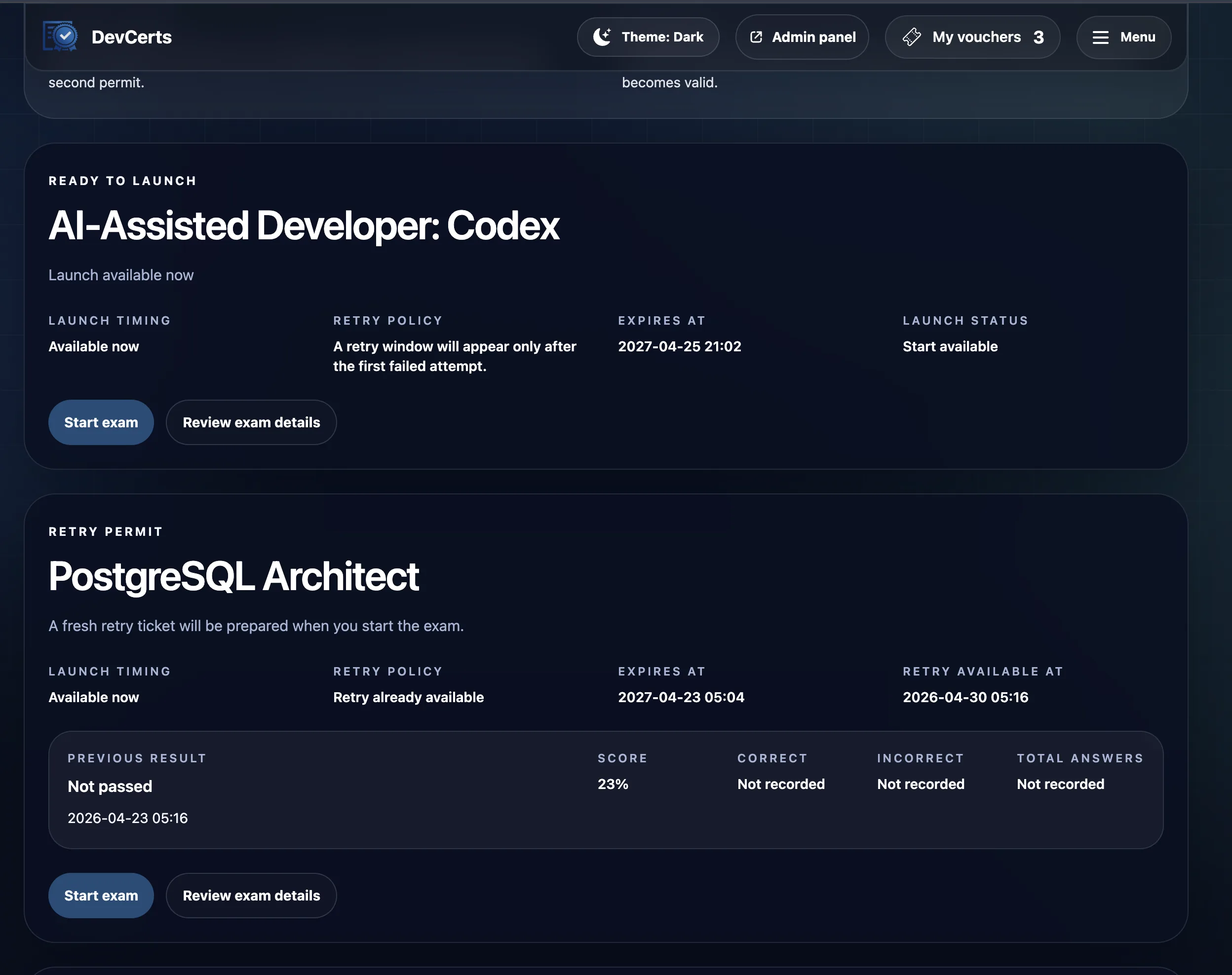Click expiry date 2027-04-23 05:04
This screenshot has height=975, width=1232.
[x=681, y=697]
